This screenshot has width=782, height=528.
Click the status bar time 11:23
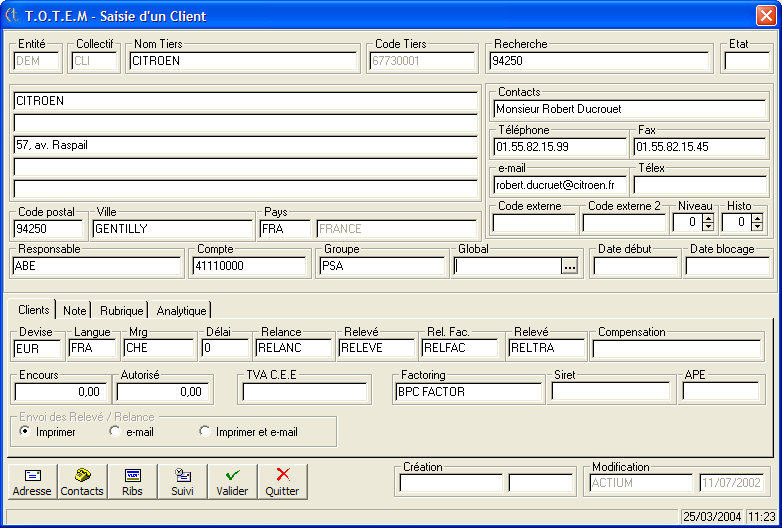pyautogui.click(x=762, y=517)
